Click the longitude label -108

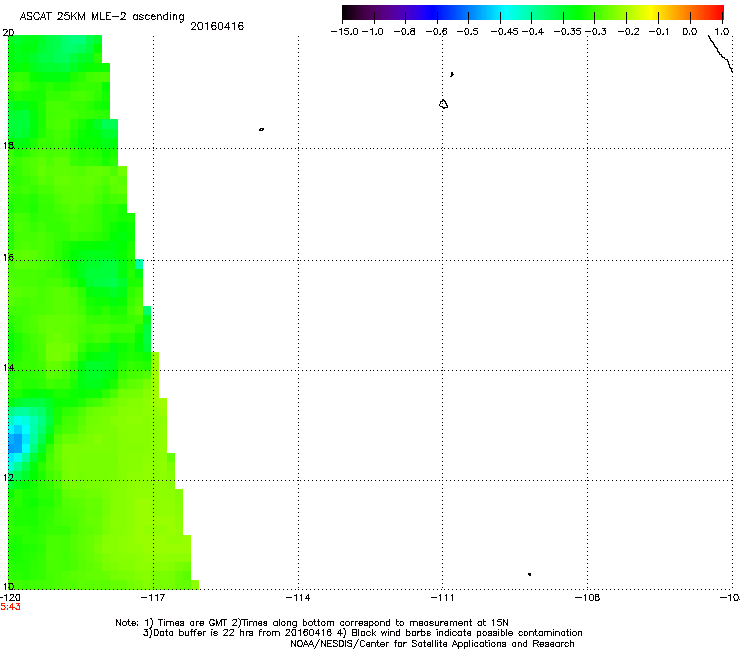(588, 598)
